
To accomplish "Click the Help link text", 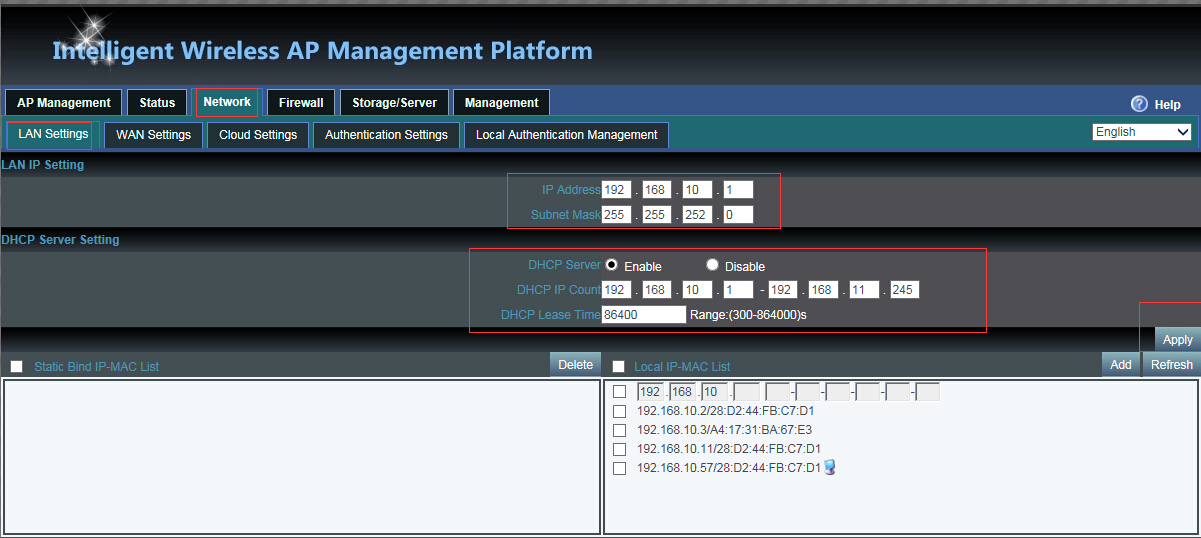I will (x=1167, y=105).
